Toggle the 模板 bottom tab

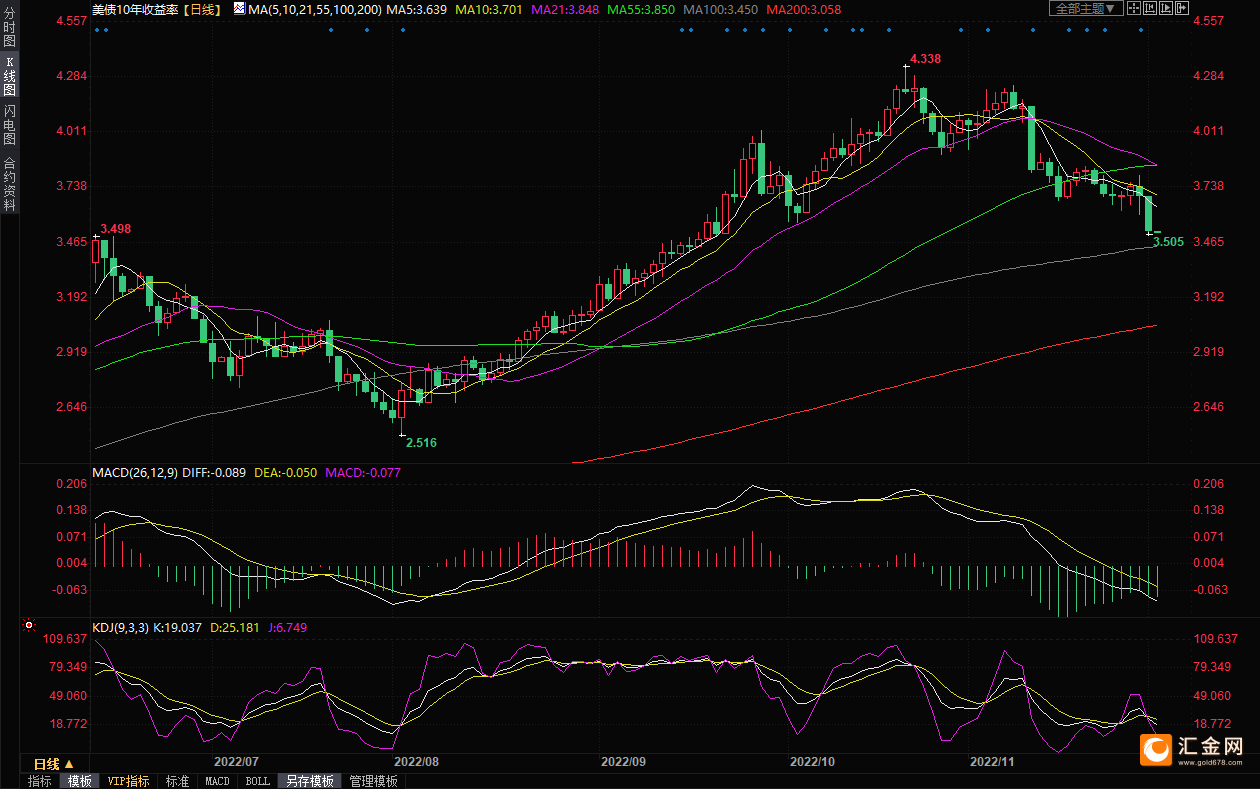pyautogui.click(x=79, y=781)
